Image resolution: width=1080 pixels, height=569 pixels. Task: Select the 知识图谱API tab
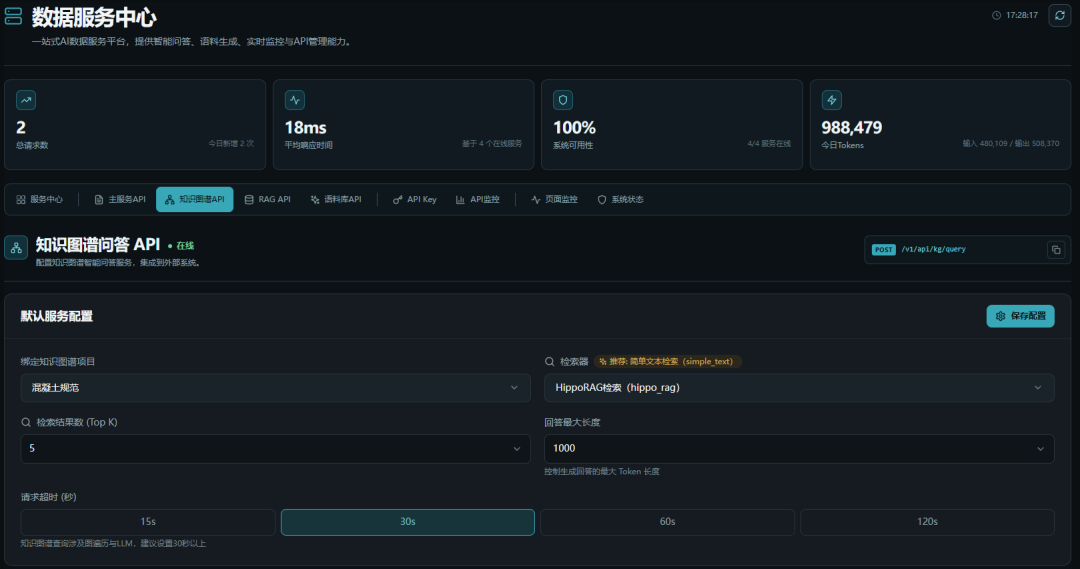(x=195, y=200)
